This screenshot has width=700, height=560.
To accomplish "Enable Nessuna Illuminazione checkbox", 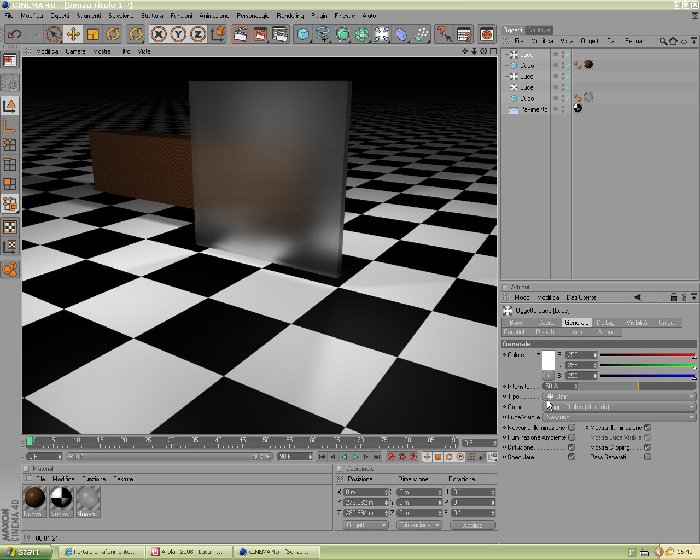I will pos(571,427).
